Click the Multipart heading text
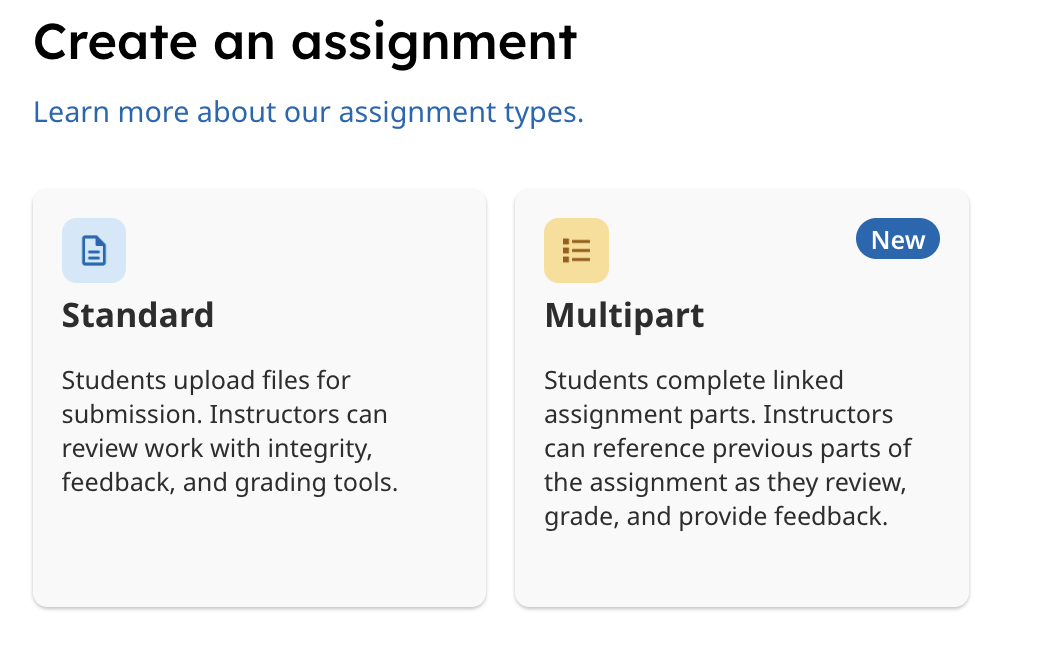 (x=624, y=316)
